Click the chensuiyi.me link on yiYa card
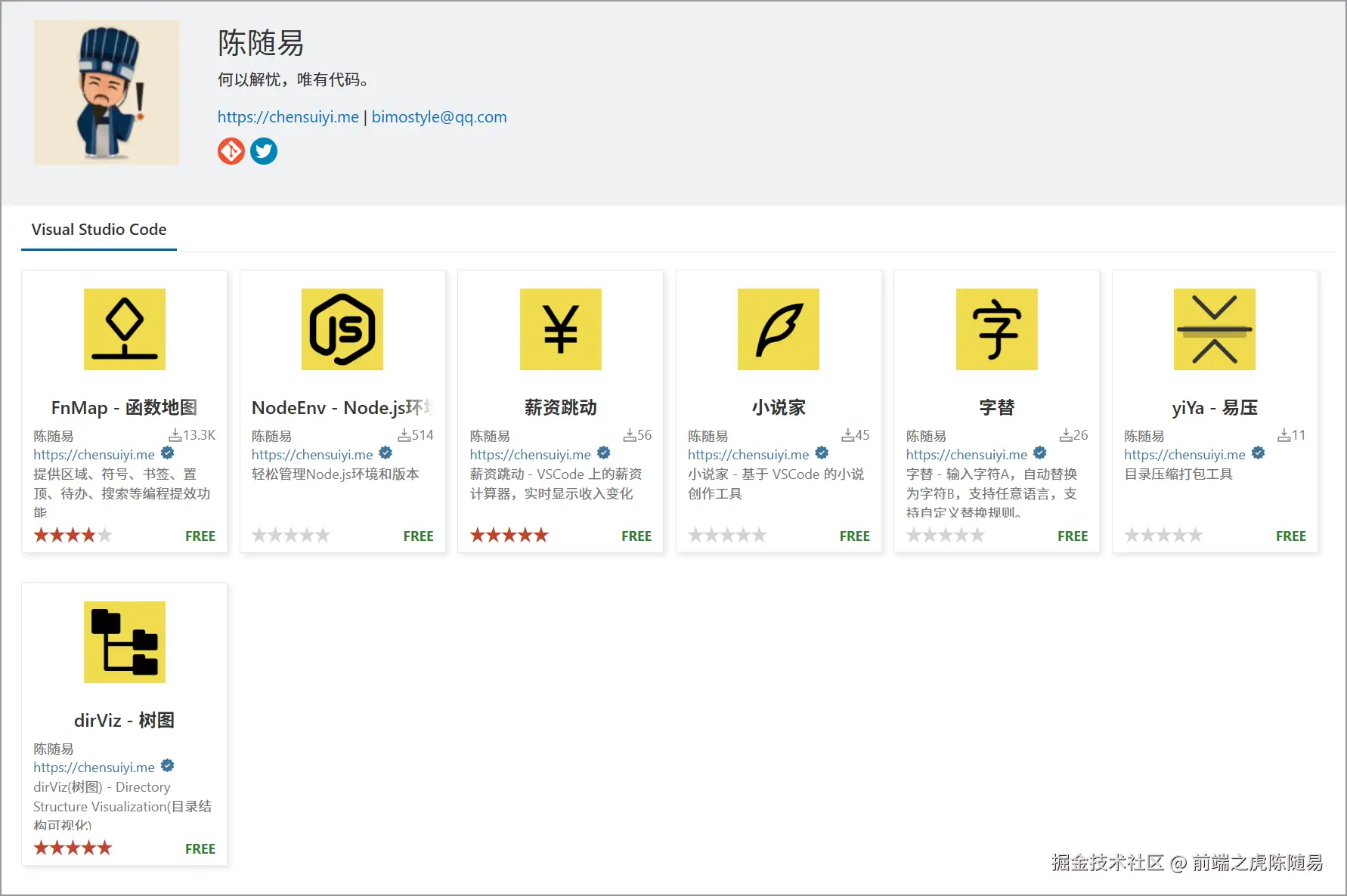Viewport: 1347px width, 896px height. click(1184, 455)
